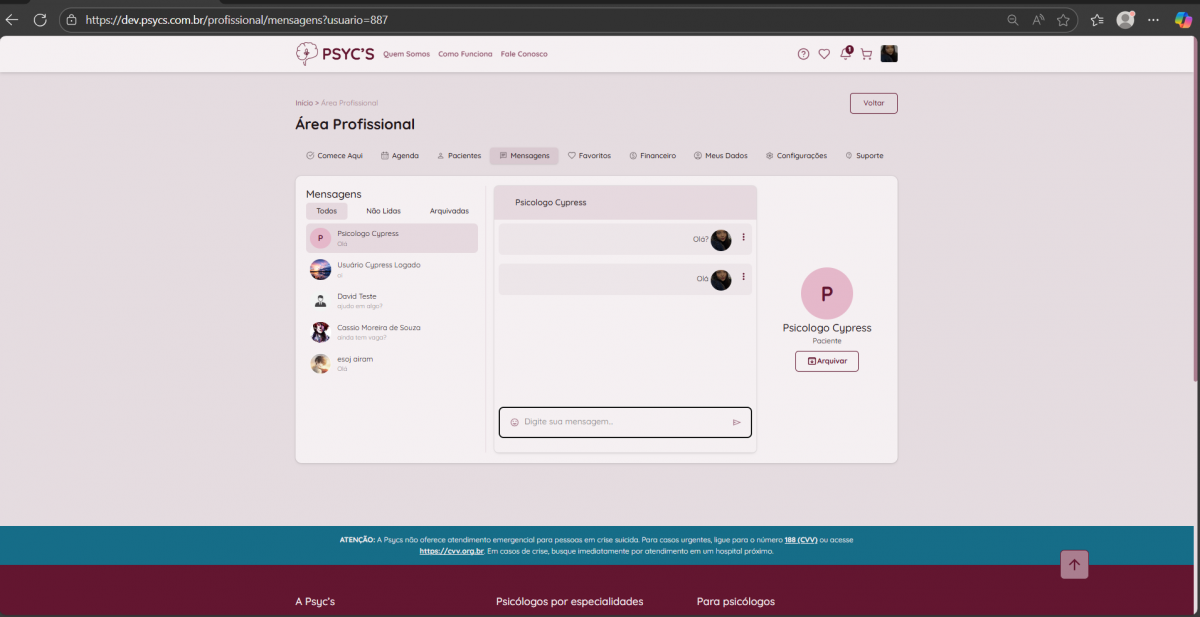Open the shopping cart icon

866,54
